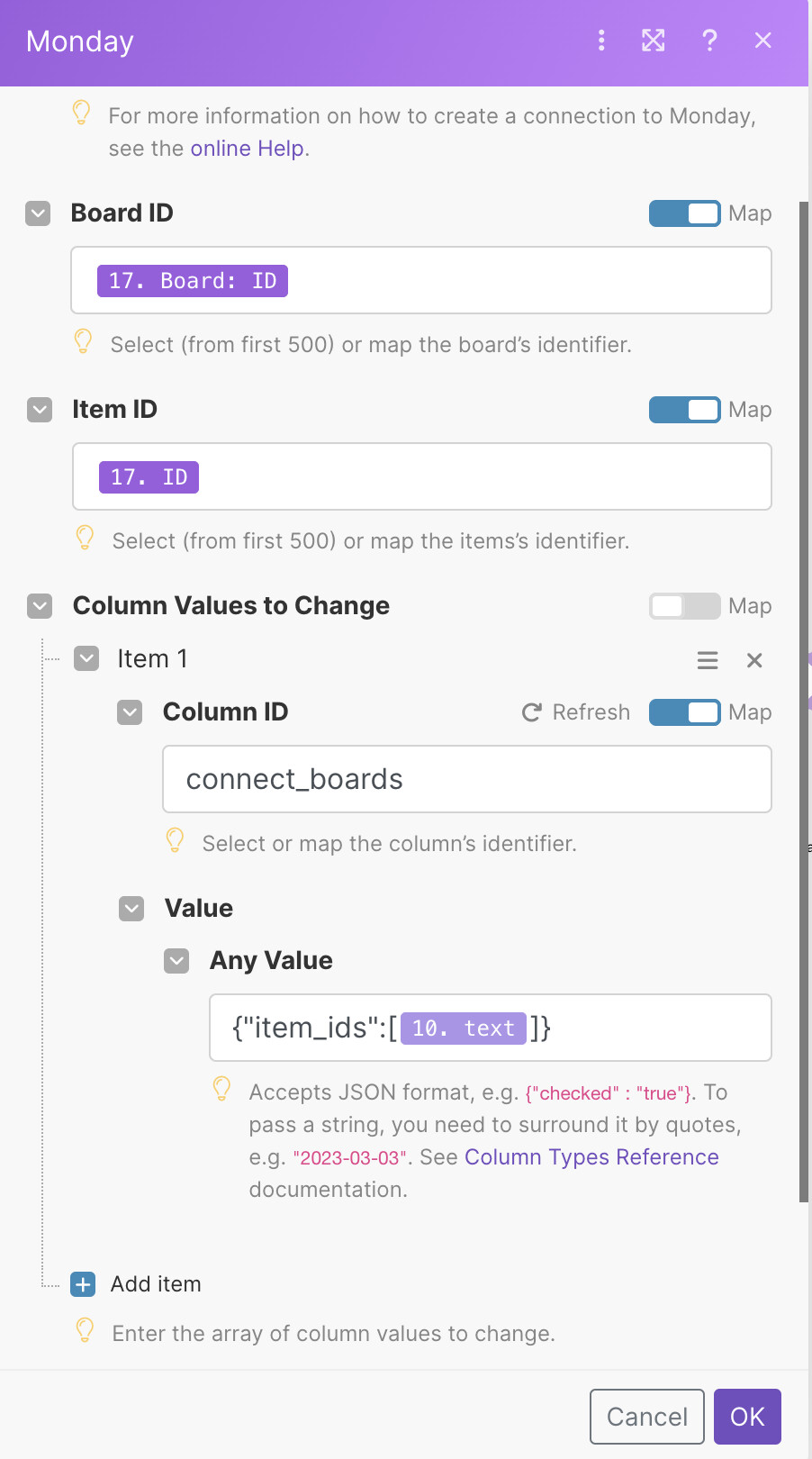The width and height of the screenshot is (812, 1459).
Task: Click the Refresh icon for Column ID
Action: point(532,712)
